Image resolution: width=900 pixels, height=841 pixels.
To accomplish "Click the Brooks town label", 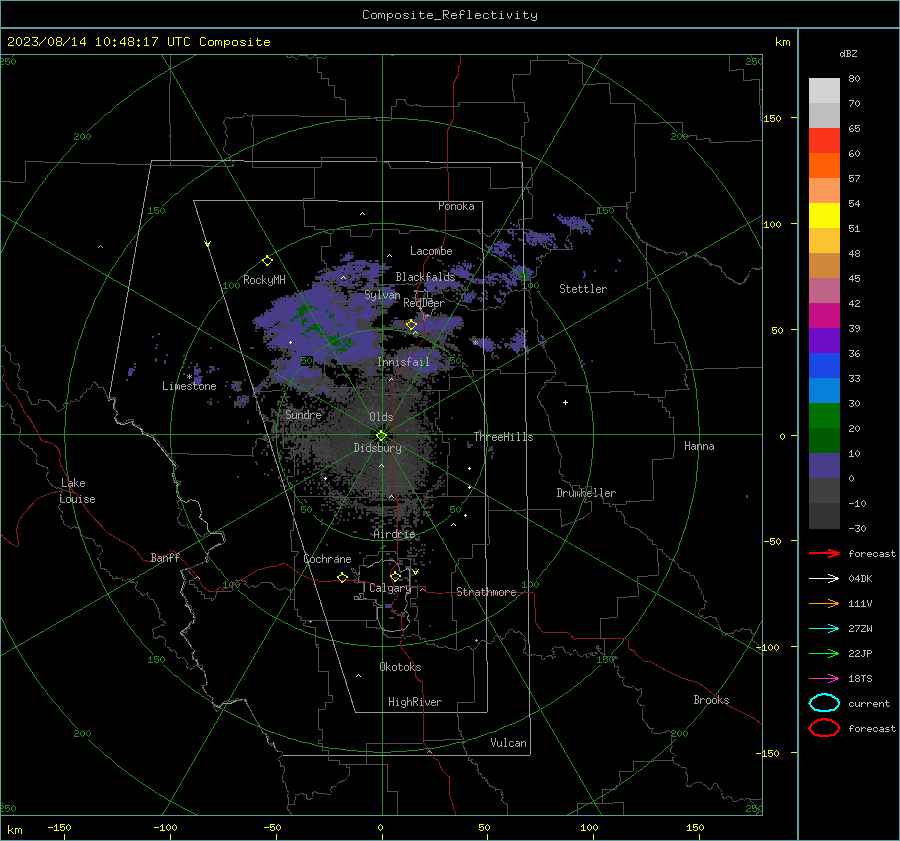I will 711,700.
